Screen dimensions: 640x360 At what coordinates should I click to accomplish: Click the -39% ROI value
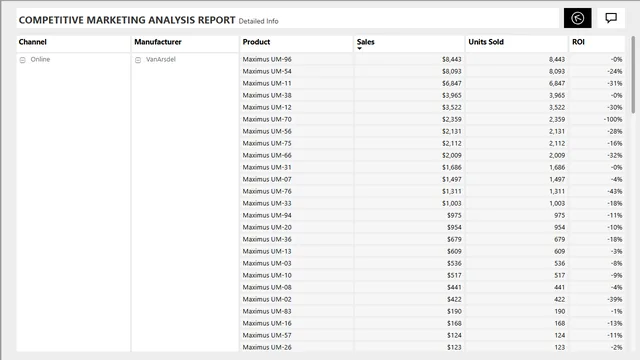[615, 299]
